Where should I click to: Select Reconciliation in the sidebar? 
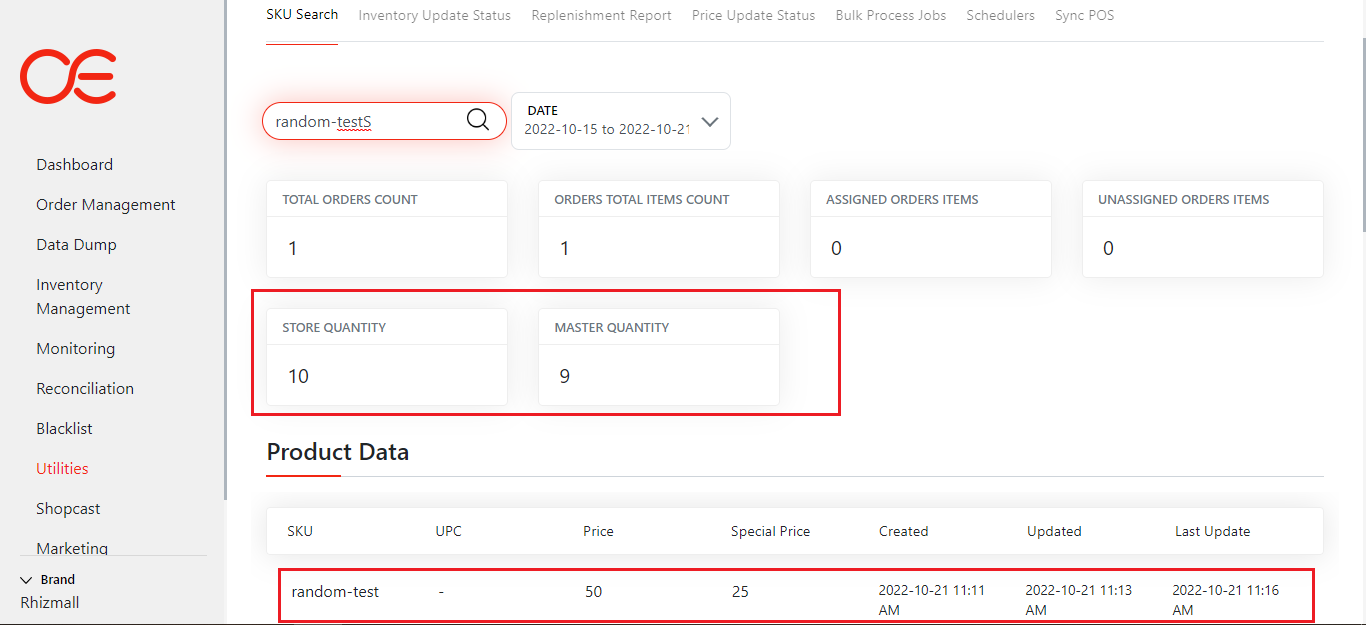click(x=85, y=389)
